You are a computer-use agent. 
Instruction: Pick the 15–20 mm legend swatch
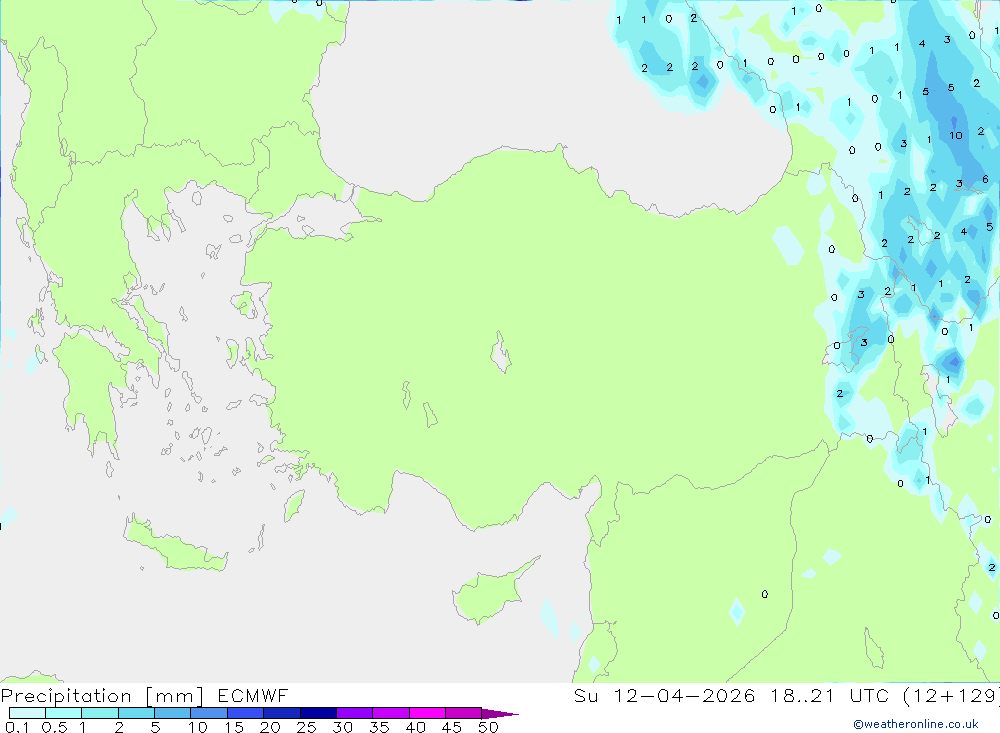coord(246,713)
